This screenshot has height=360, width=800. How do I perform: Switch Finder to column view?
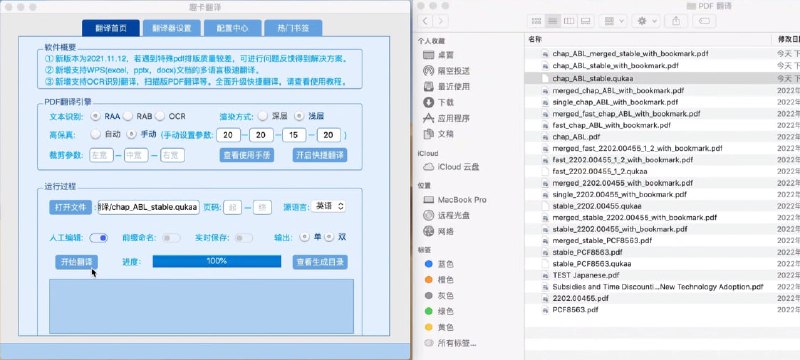click(x=569, y=21)
